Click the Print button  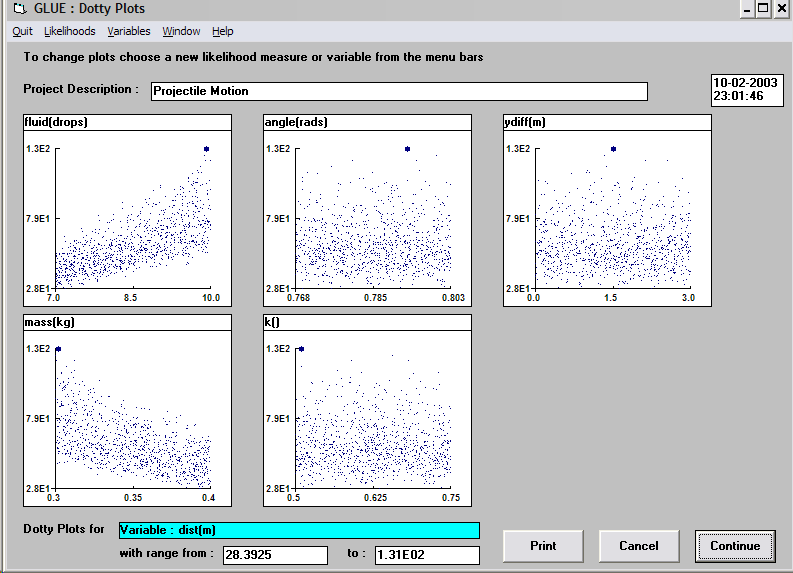(x=543, y=546)
